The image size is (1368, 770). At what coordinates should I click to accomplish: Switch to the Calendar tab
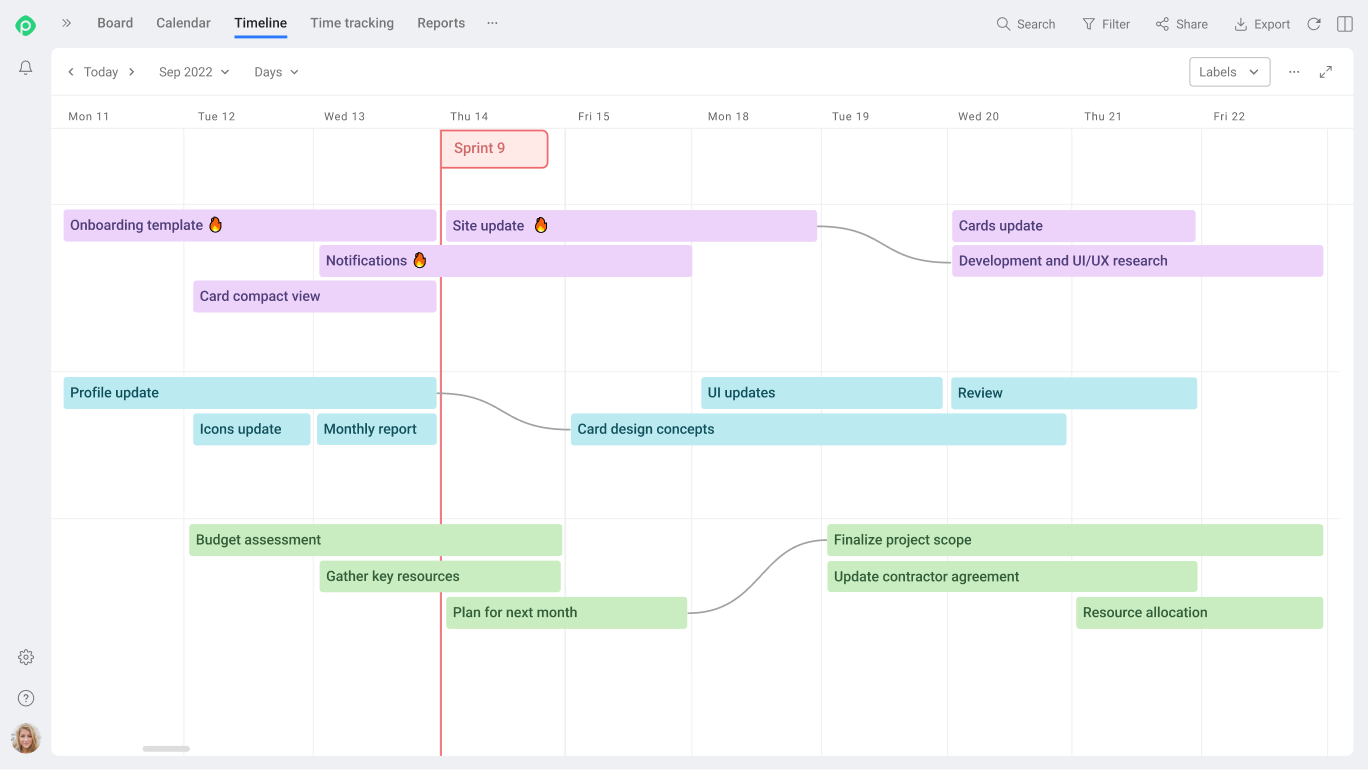click(x=183, y=23)
